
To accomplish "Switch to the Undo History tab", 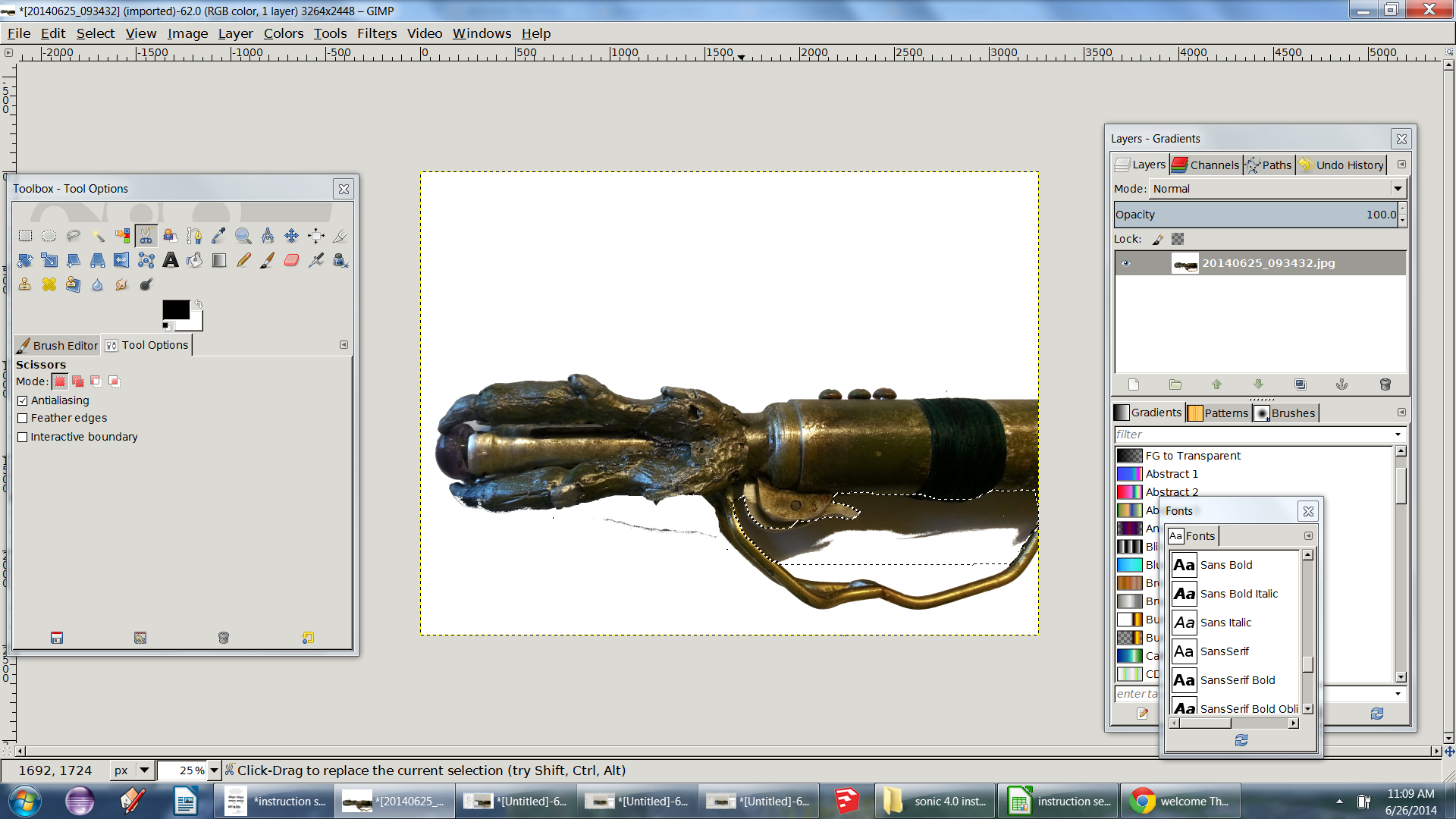I will pos(1341,165).
